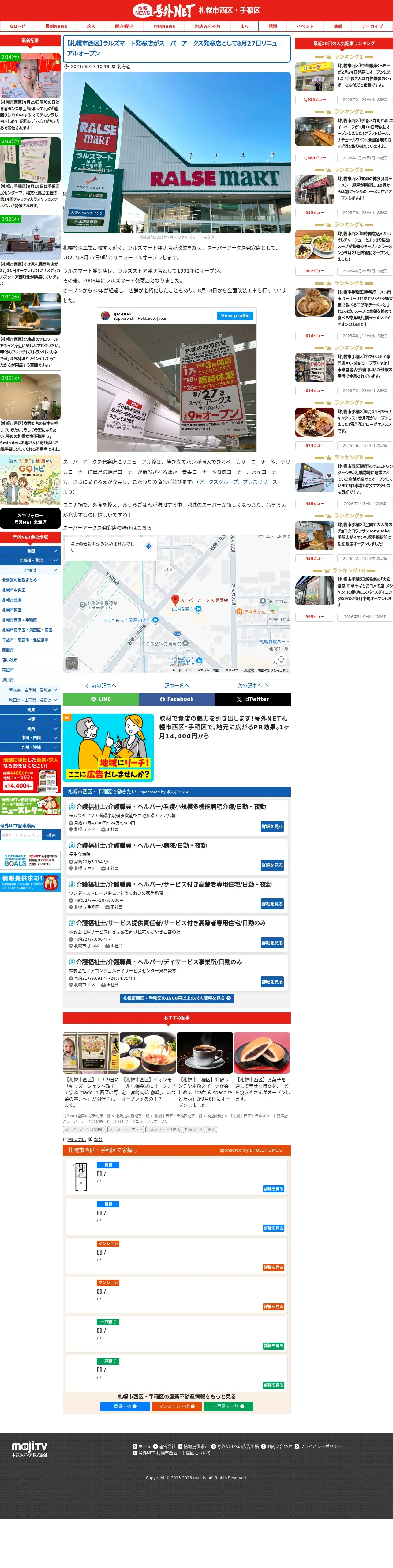Switch map to satellite layer thumbnail
The width and height of the screenshot is (393, 1568).
tap(72, 662)
